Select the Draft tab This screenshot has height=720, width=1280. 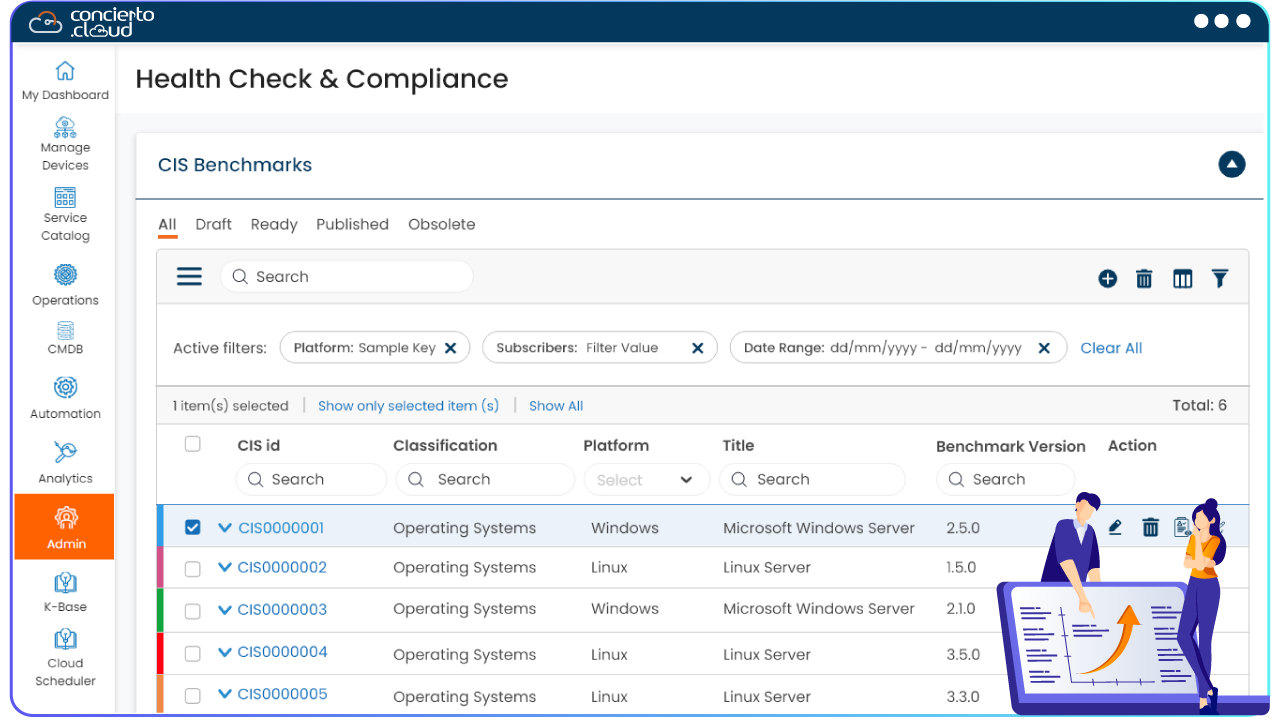213,224
